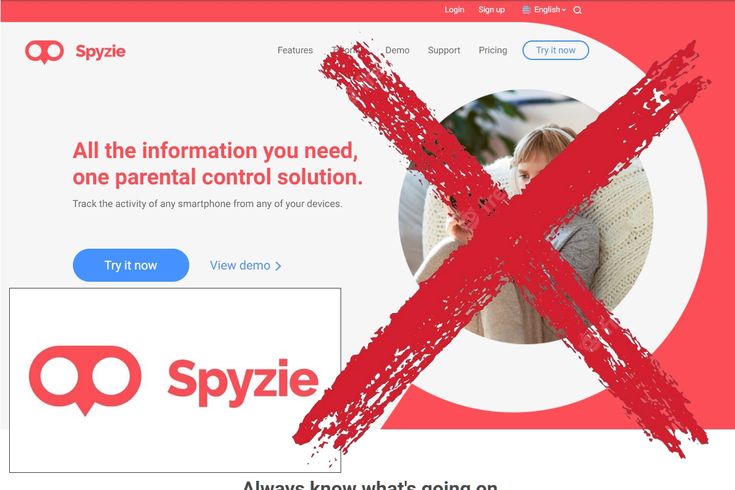Viewport: 735px width, 490px height.
Task: Click the Always know what's going on heading
Action: pyautogui.click(x=370, y=485)
